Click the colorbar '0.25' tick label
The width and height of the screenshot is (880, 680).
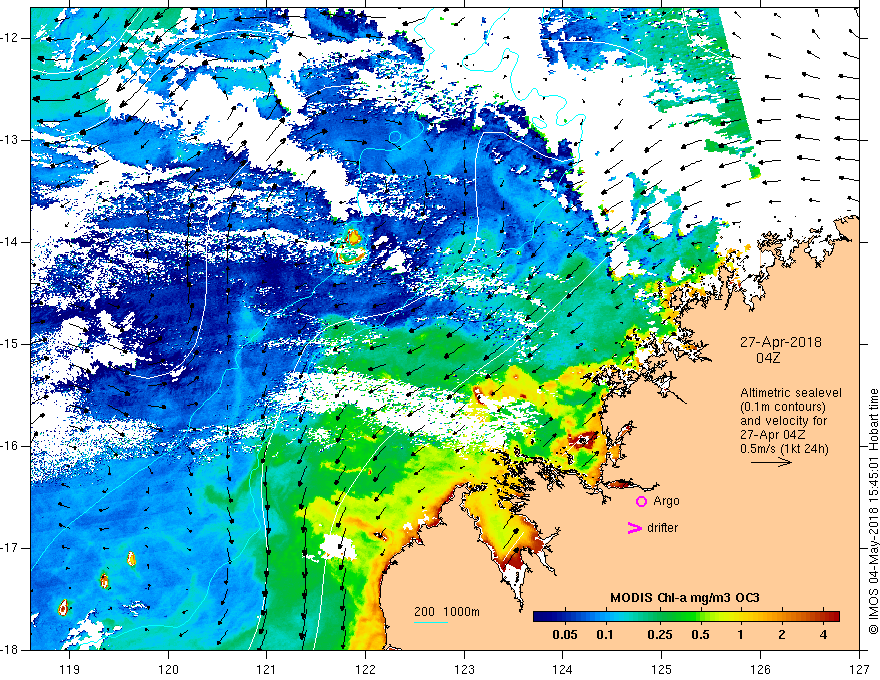[659, 635]
